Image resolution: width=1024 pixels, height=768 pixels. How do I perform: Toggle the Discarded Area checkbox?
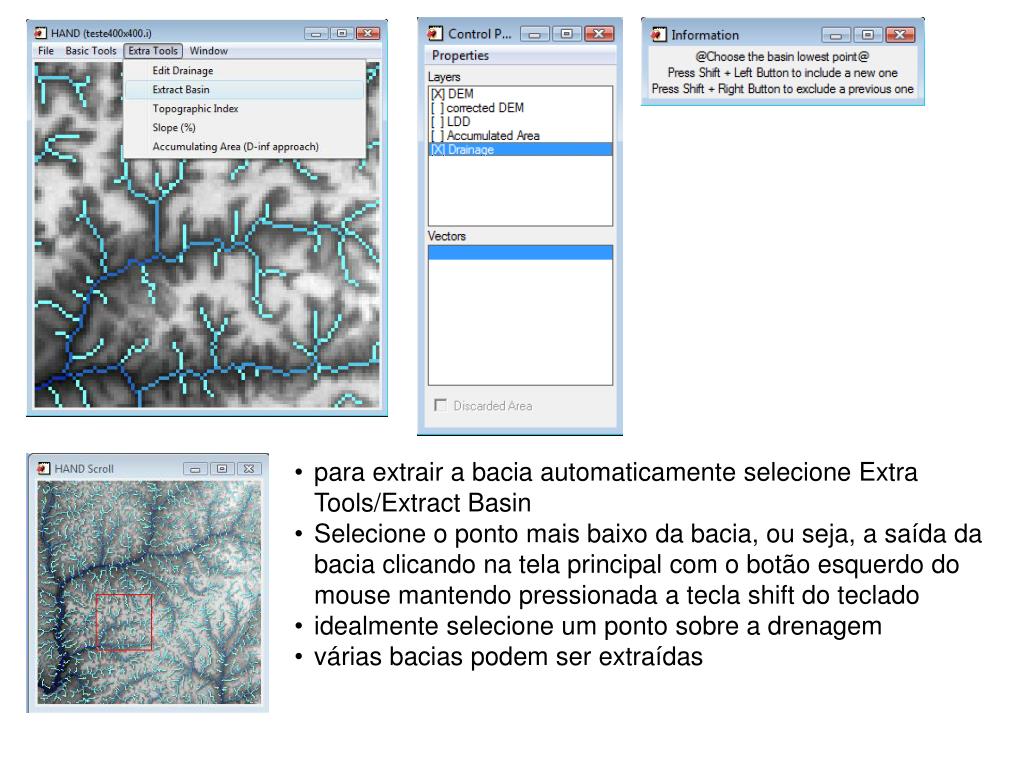click(441, 406)
